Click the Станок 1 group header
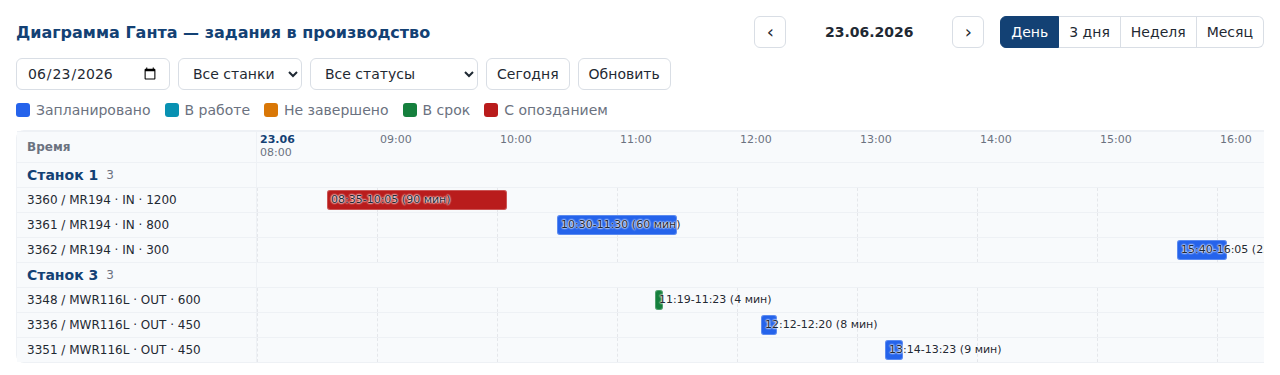 click(x=62, y=175)
